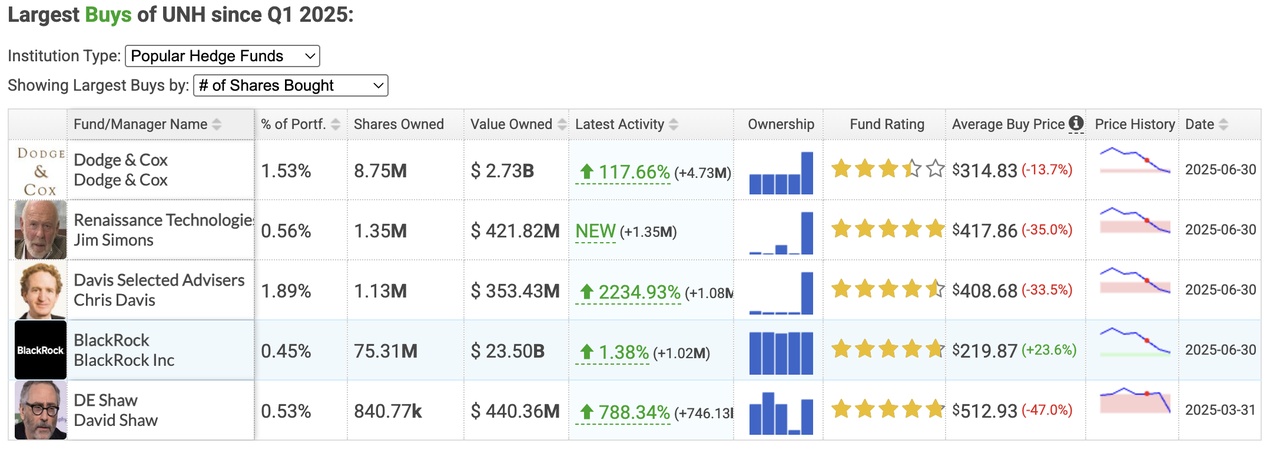This screenshot has width=1280, height=456.
Task: Click the Largest Buys of UNH heading
Action: pyautogui.click(x=181, y=16)
